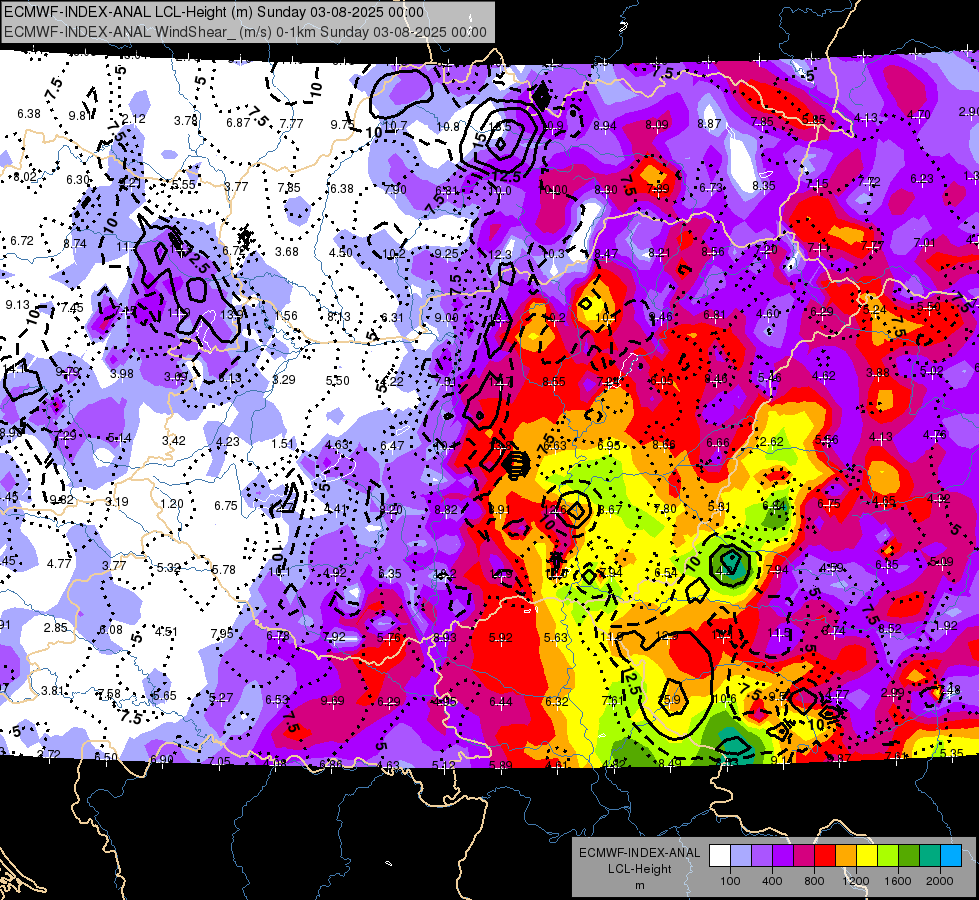
Task: Click the lavender legend swatch left of 400
Action: [x=762, y=856]
